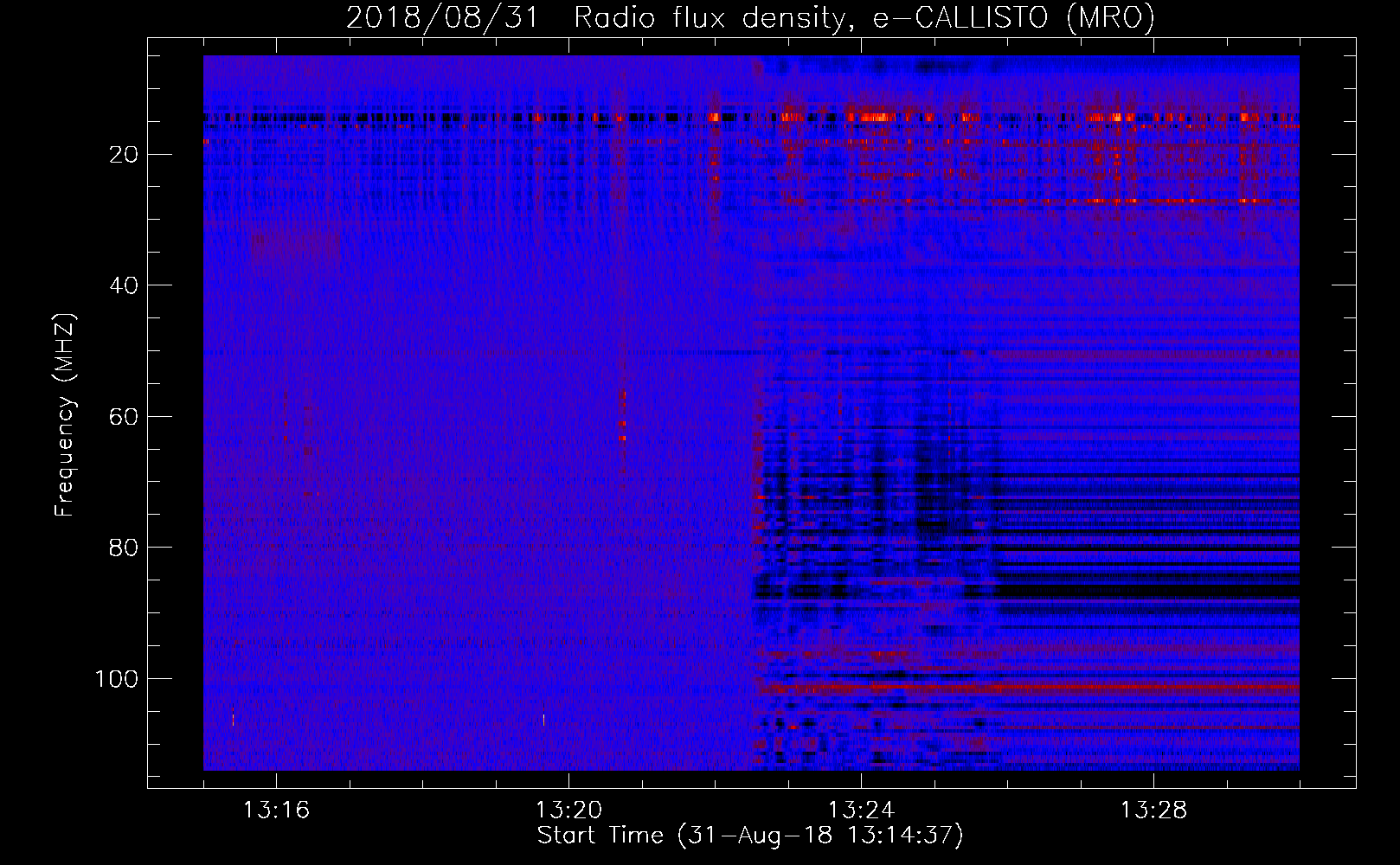Click the 13:24 time tick label

pyautogui.click(x=861, y=811)
